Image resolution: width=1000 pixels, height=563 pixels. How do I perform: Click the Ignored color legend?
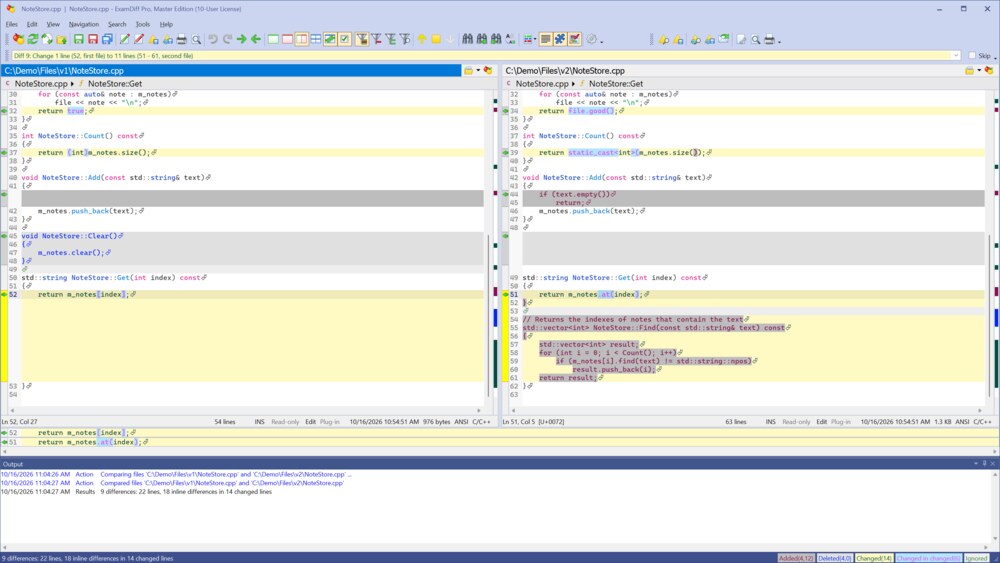click(976, 558)
